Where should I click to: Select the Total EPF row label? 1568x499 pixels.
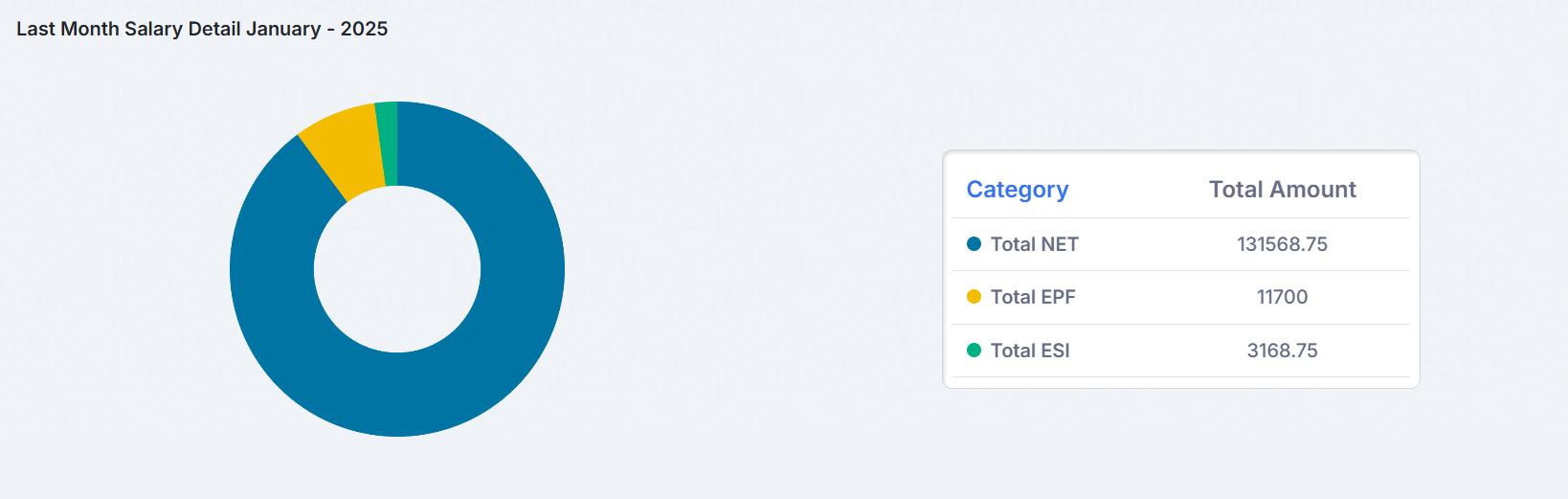(1033, 297)
